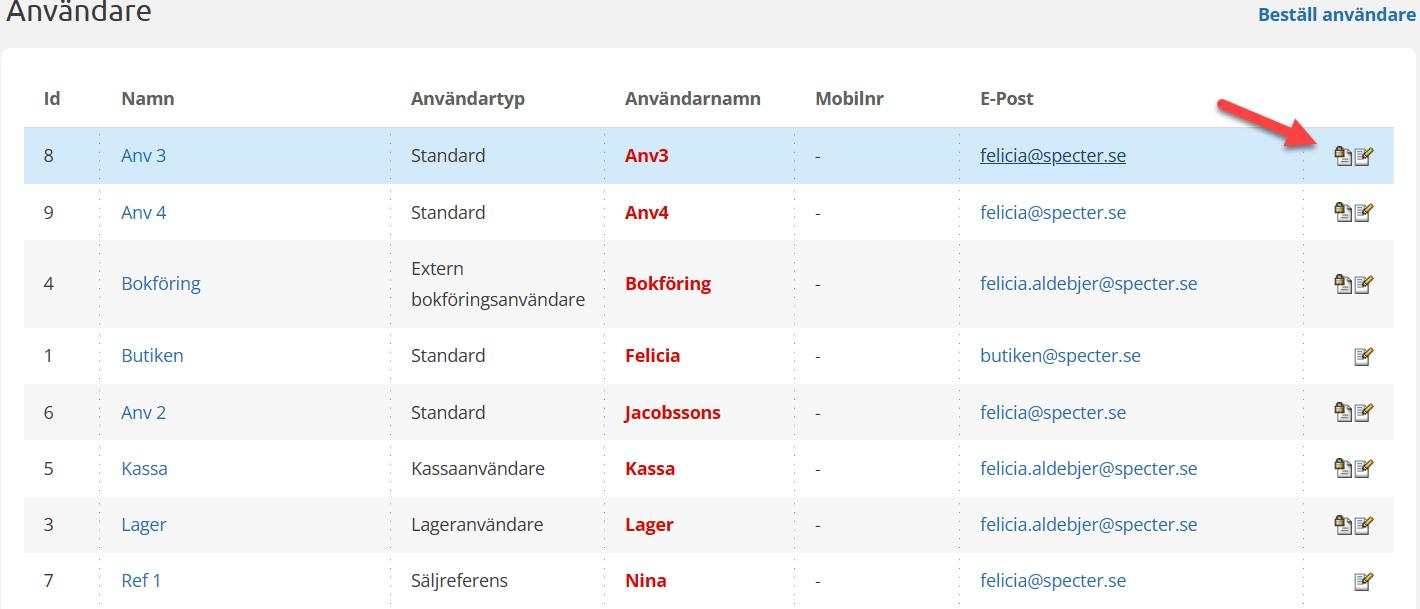Open the lock permissions icon for Anv 4
Screen dimensions: 1420x609
pyautogui.click(x=1343, y=212)
